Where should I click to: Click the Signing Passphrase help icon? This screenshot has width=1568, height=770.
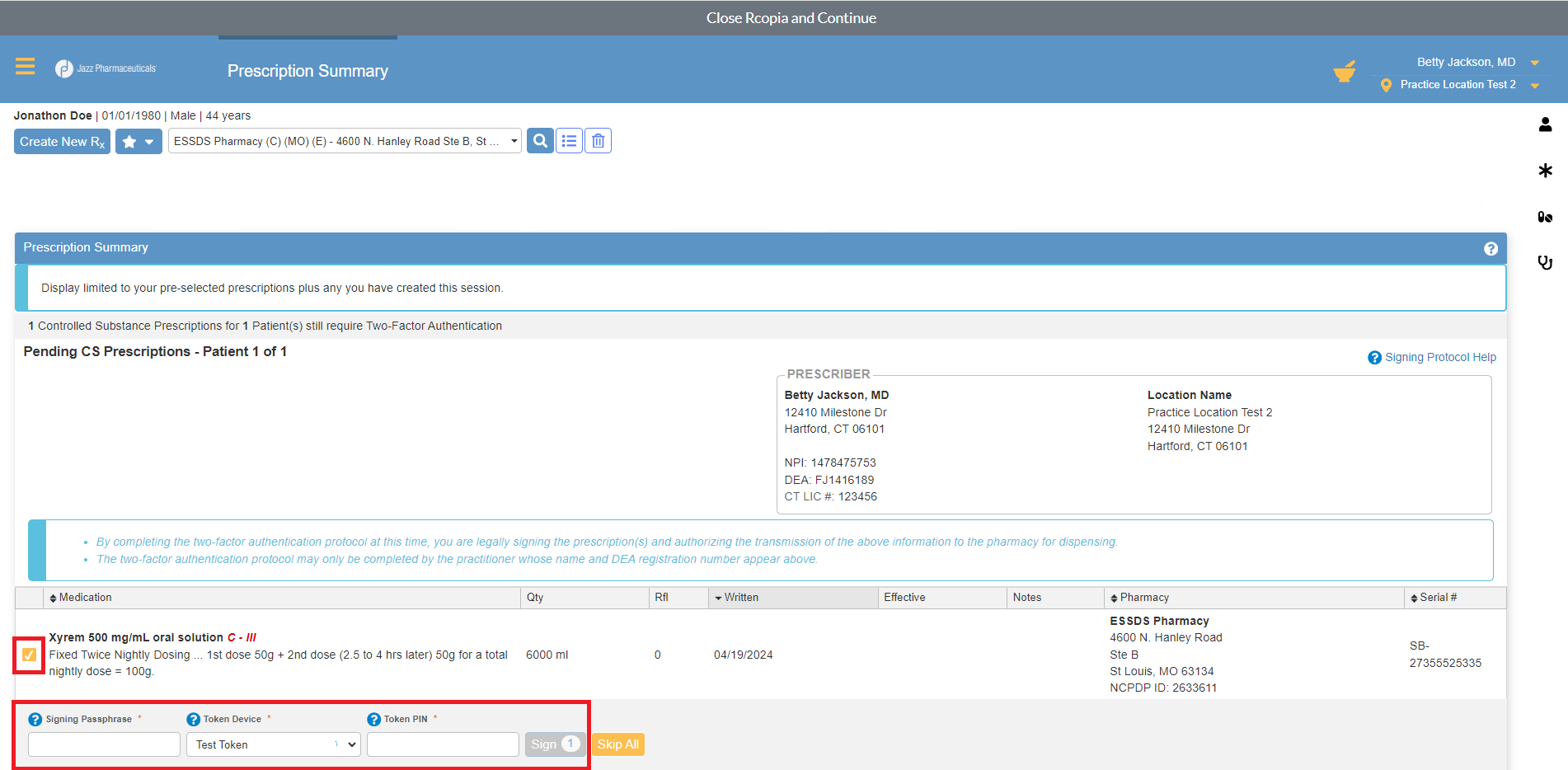click(35, 720)
